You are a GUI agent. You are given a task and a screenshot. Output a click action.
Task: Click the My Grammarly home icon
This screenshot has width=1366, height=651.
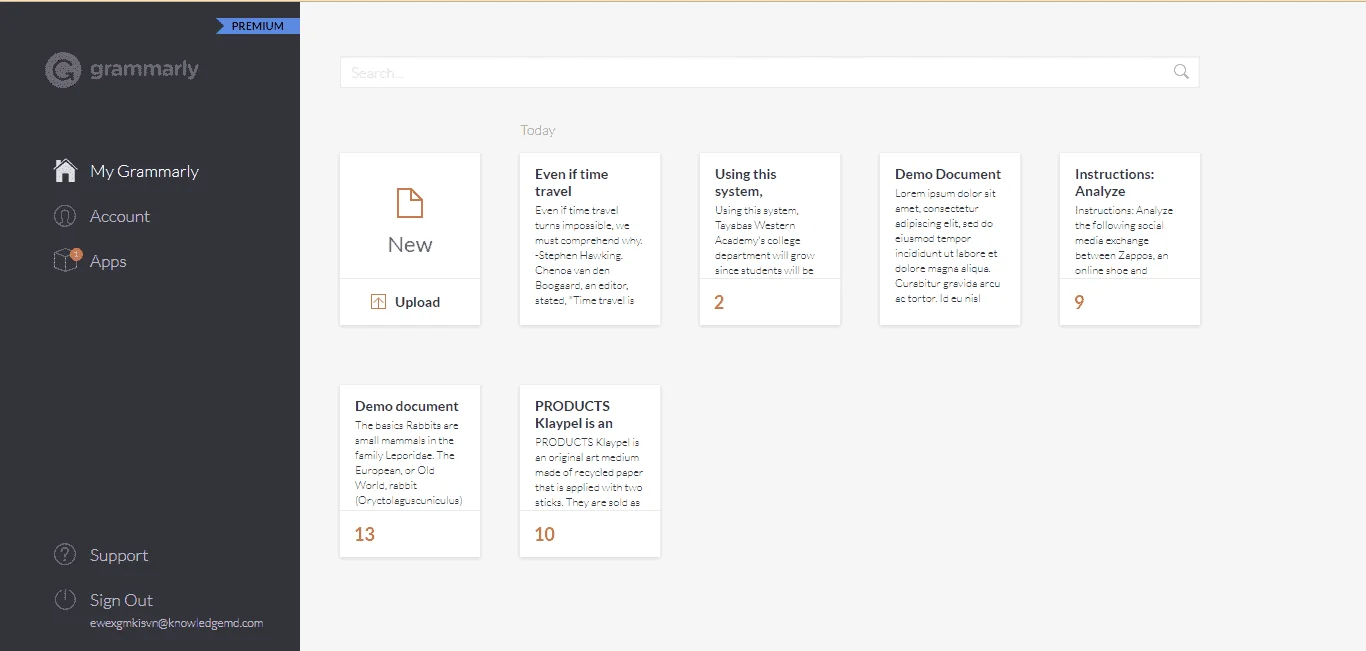pyautogui.click(x=65, y=171)
